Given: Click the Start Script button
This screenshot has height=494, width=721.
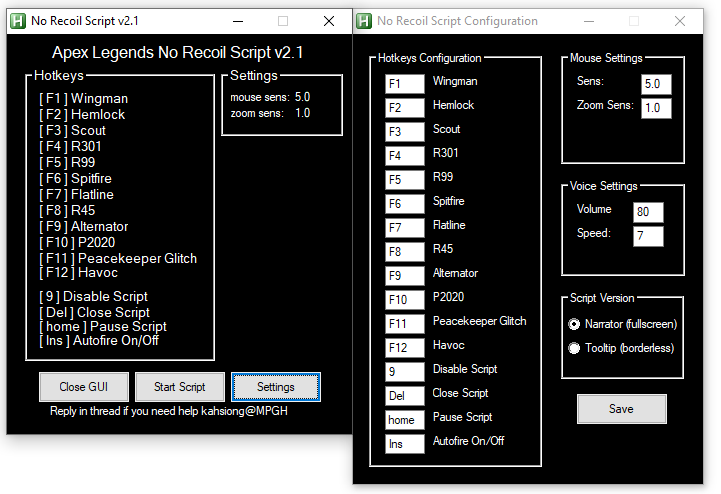Looking at the screenshot, I should 180,387.
